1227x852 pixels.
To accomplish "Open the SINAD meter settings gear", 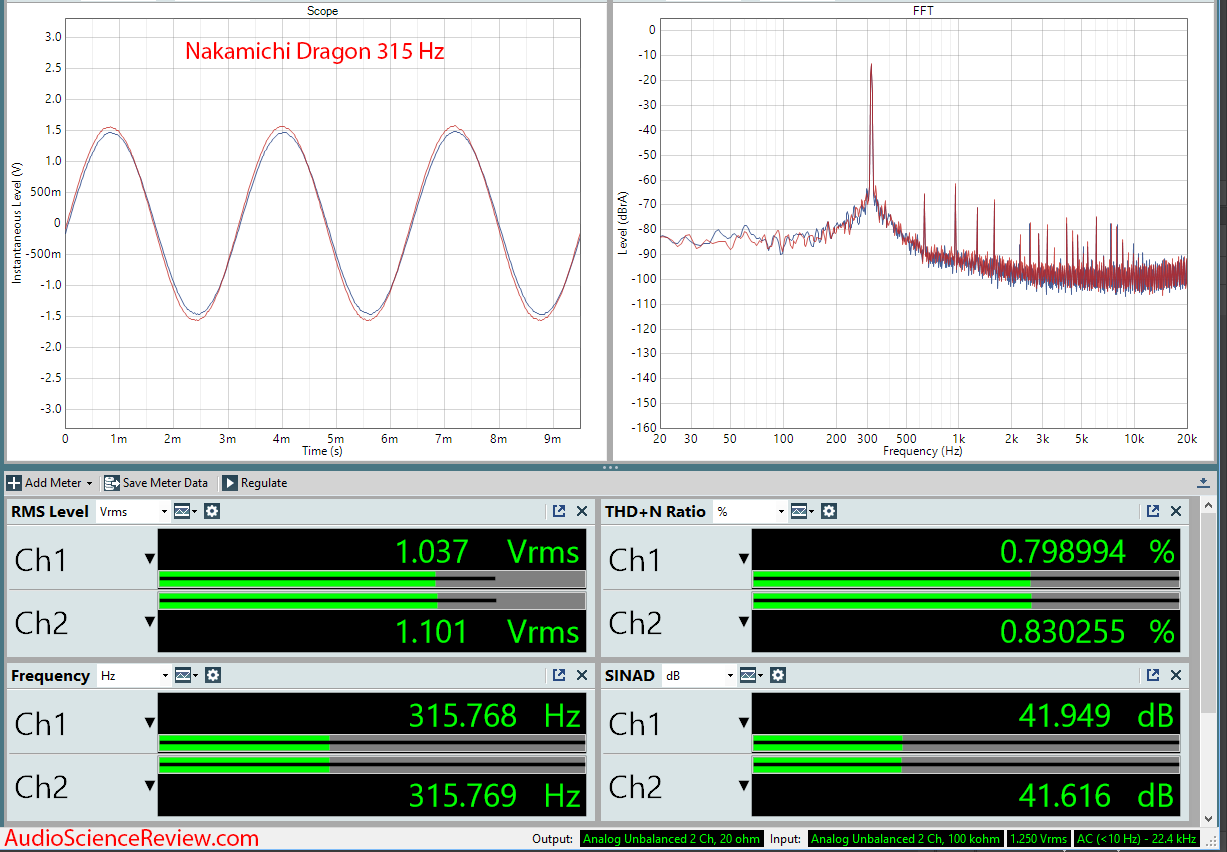I will pos(778,675).
